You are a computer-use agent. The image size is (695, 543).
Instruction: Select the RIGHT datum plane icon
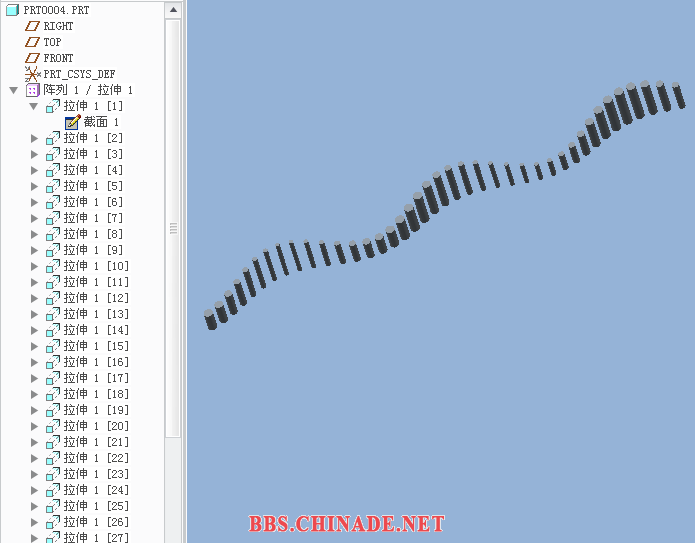coord(32,26)
